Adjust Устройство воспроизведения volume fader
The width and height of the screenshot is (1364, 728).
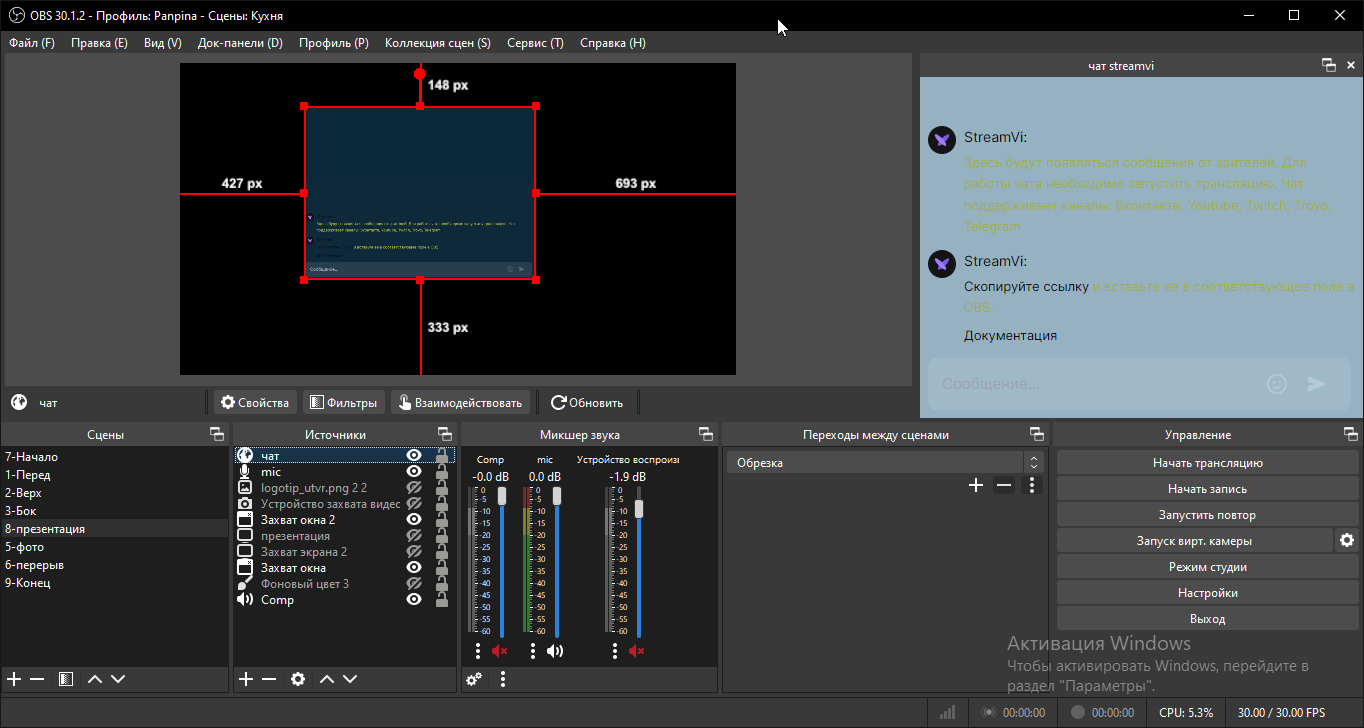point(639,508)
